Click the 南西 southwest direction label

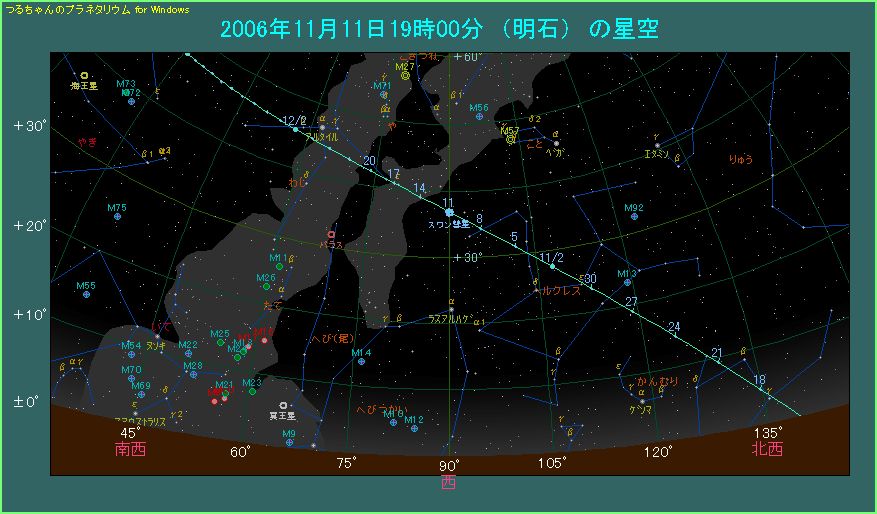click(130, 449)
